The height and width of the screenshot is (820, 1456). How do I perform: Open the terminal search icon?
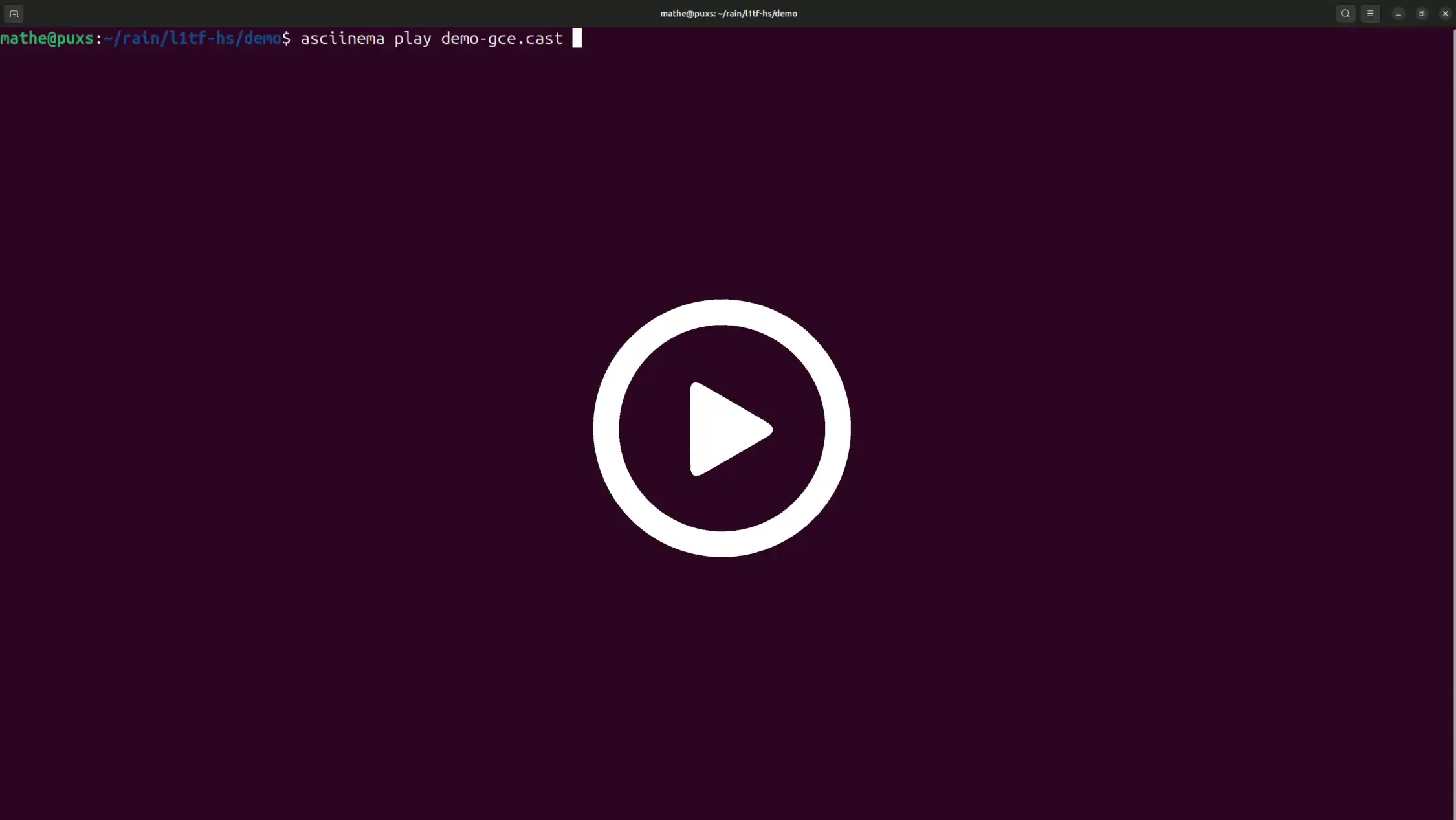pyautogui.click(x=1345, y=14)
